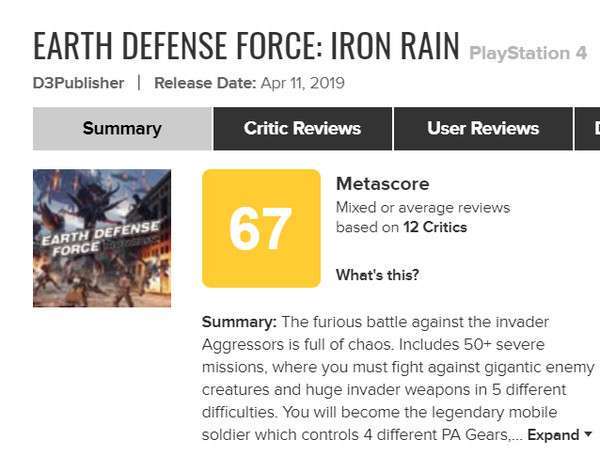
Task: Open the Critic Reviews tab
Action: pos(302,129)
